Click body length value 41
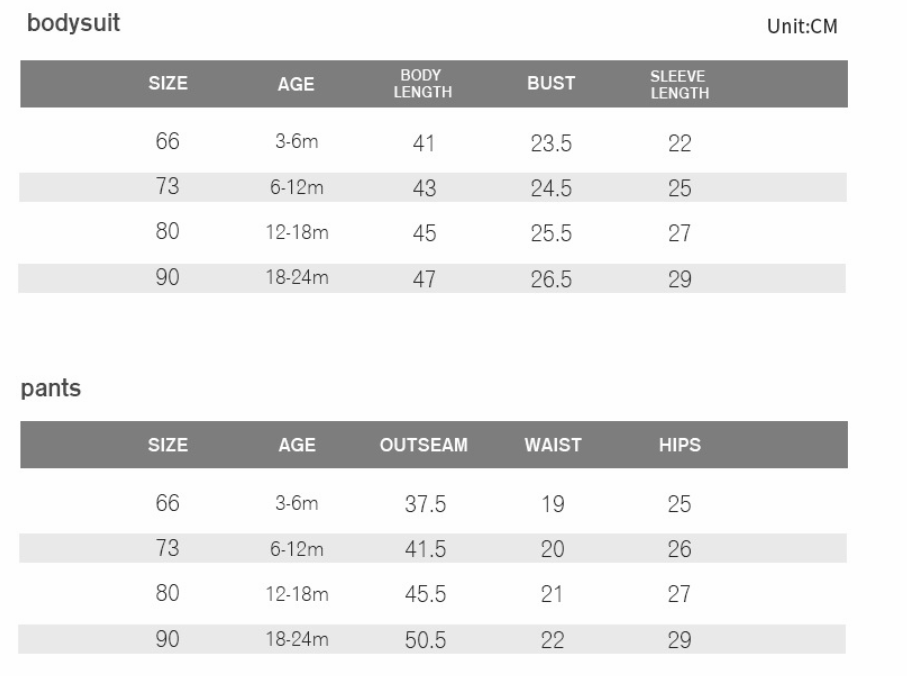 pos(424,145)
